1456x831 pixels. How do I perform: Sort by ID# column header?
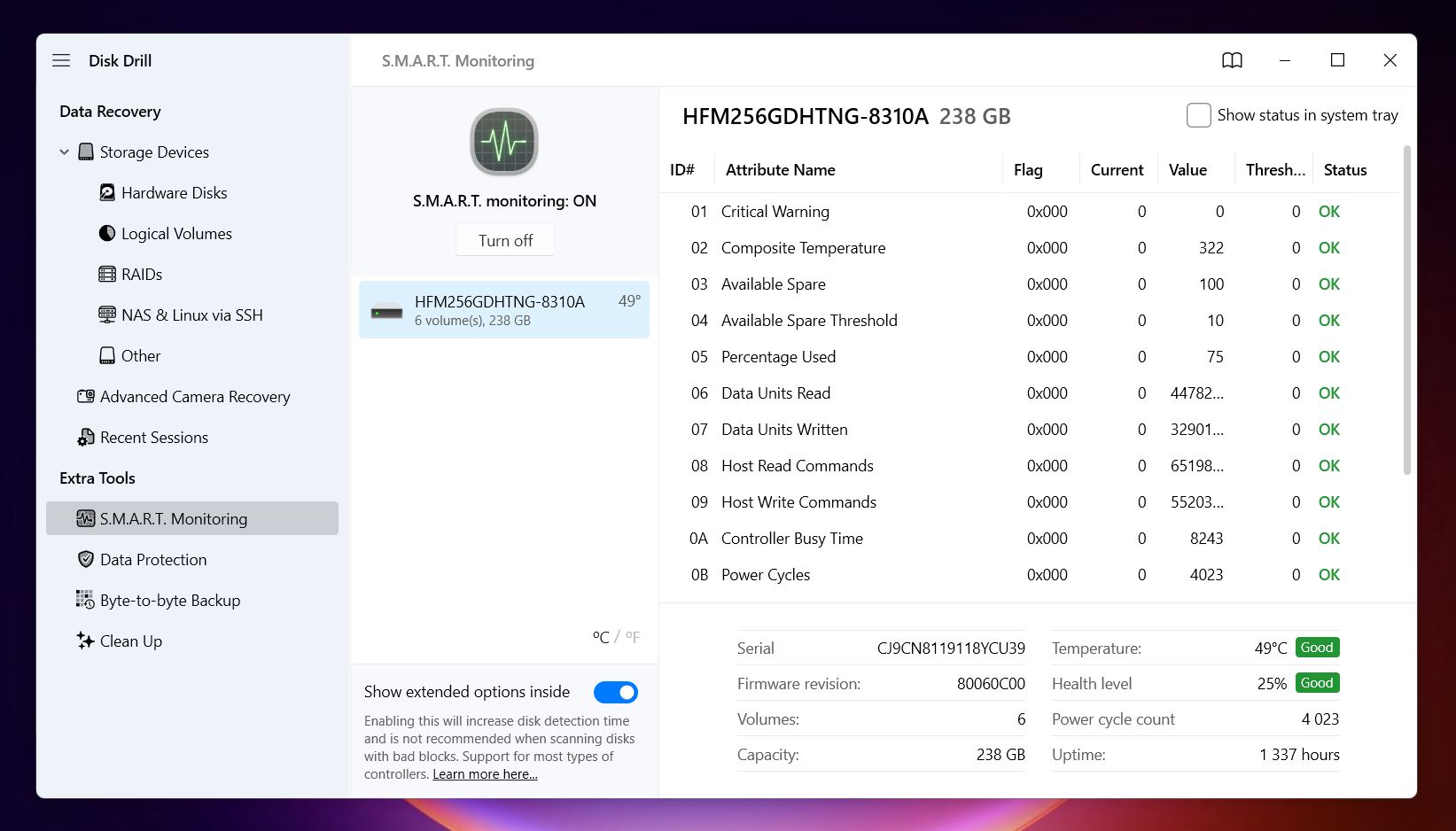pos(682,170)
